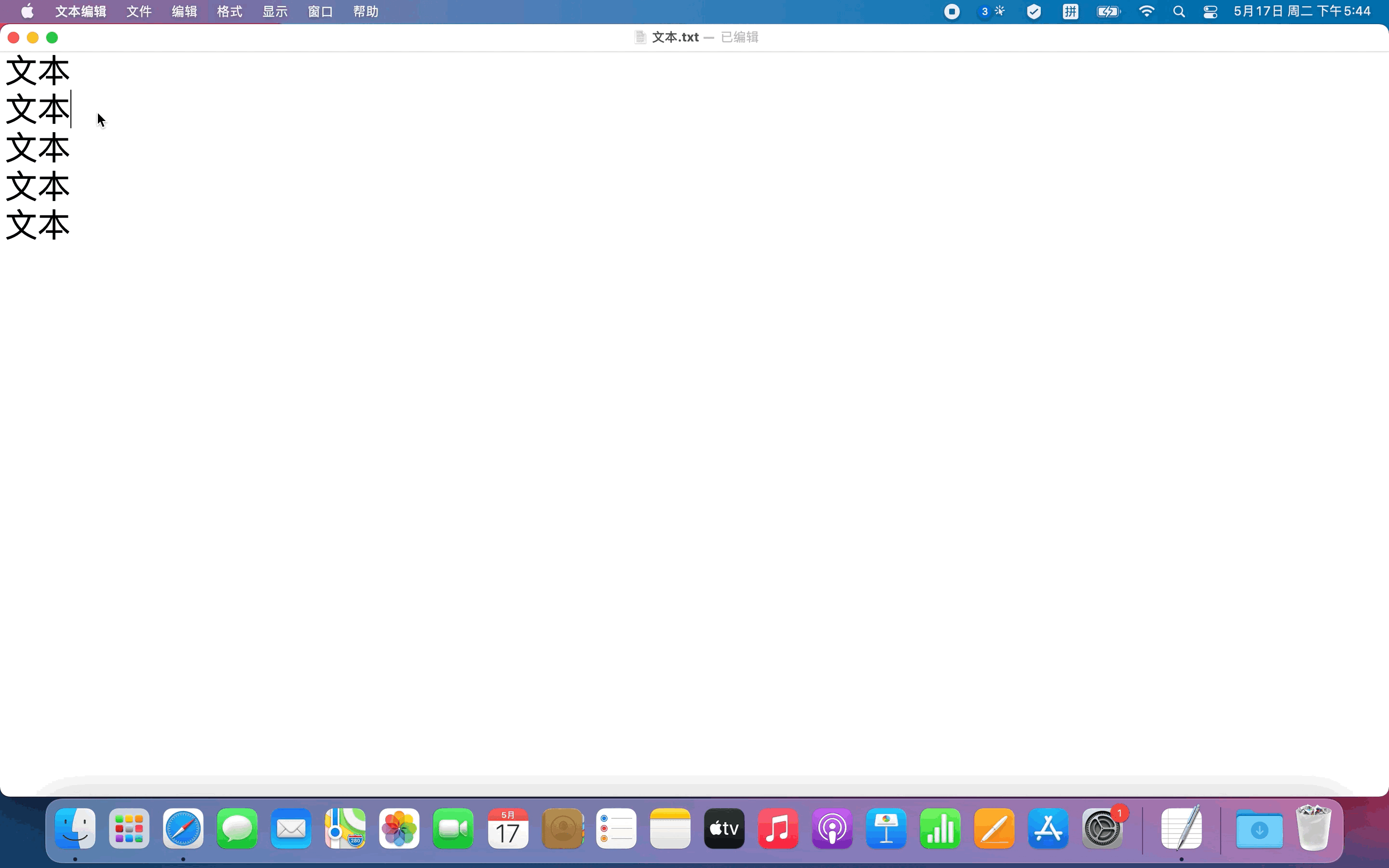Open the Downloads folder in Dock
This screenshot has width=1389, height=868.
pyautogui.click(x=1259, y=828)
